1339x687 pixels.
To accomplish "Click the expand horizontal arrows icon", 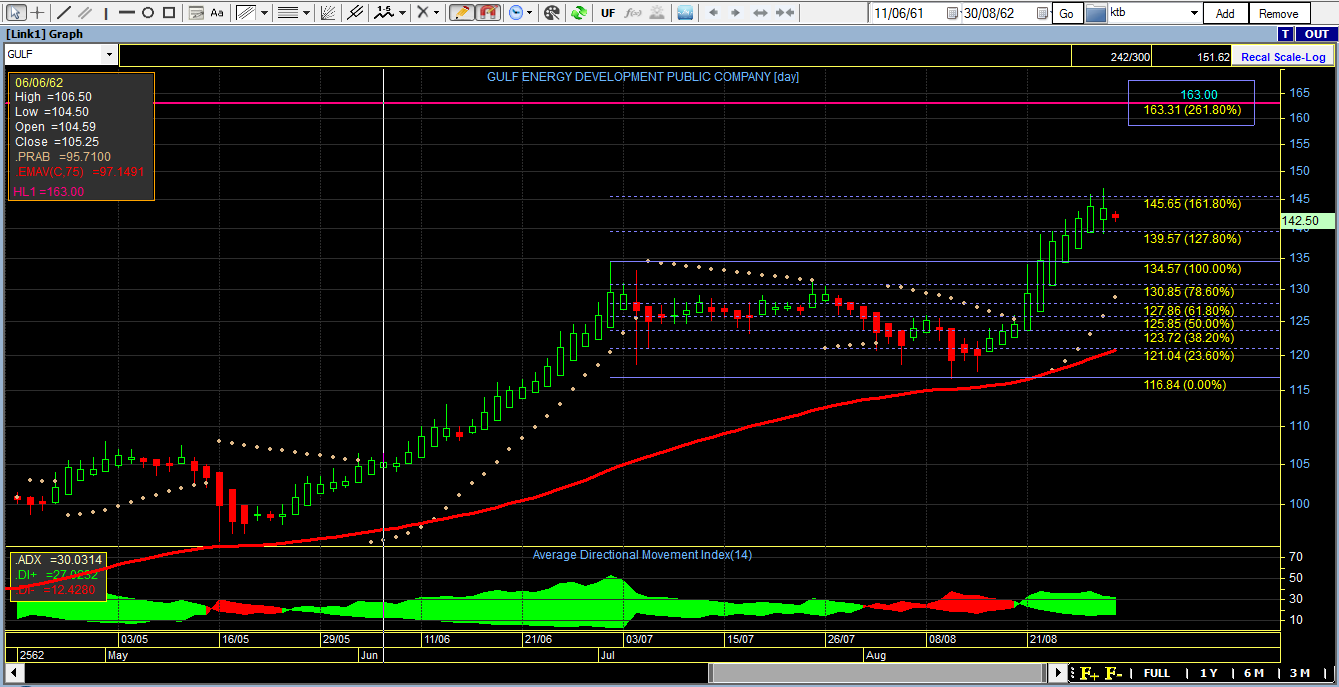I will (760, 13).
